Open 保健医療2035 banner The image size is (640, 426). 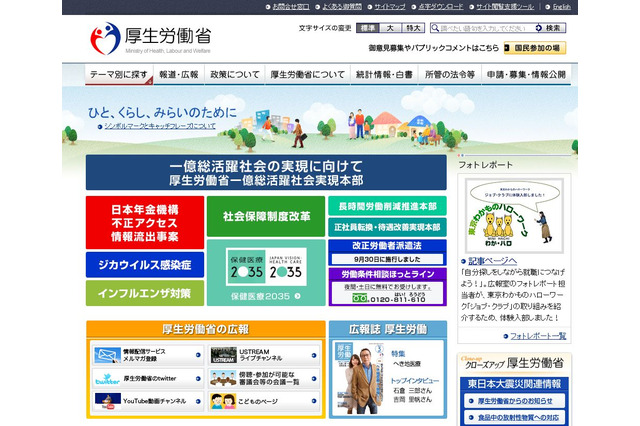coord(266,273)
